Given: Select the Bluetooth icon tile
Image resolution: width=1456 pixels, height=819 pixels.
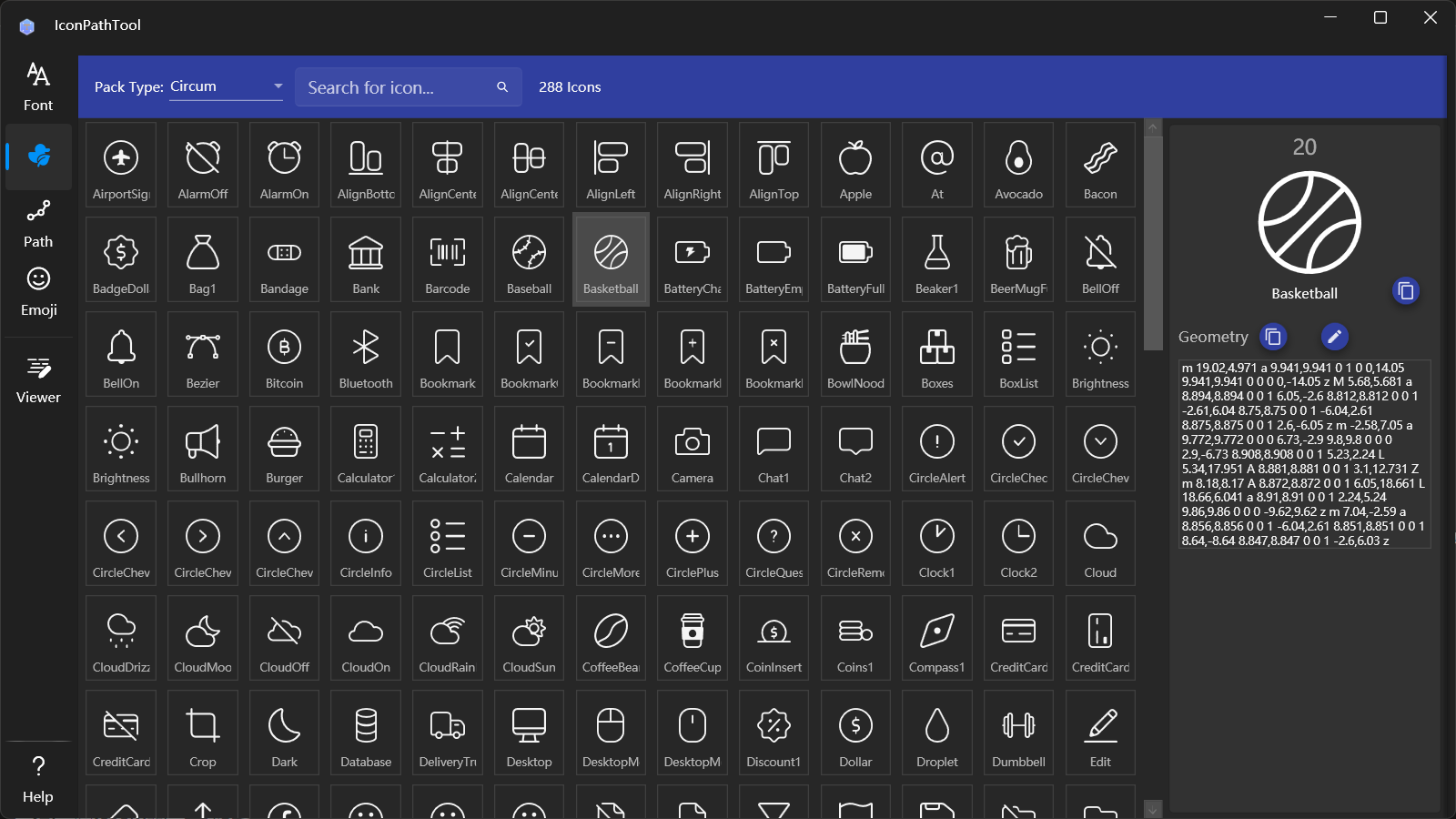Looking at the screenshot, I should [366, 354].
